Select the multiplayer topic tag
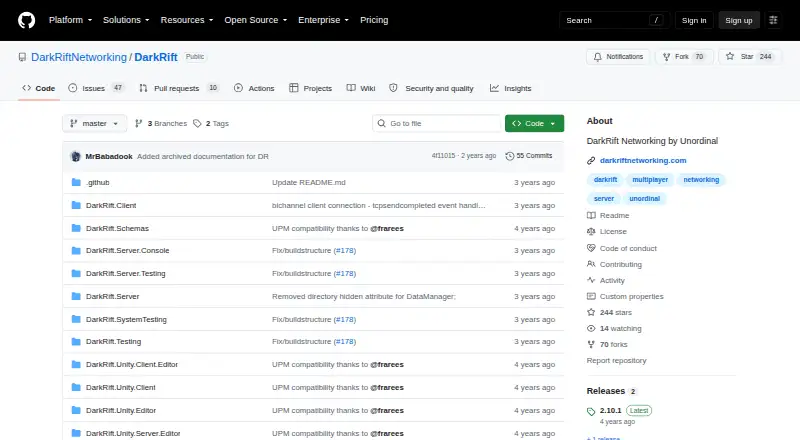The width and height of the screenshot is (800, 440). click(650, 180)
